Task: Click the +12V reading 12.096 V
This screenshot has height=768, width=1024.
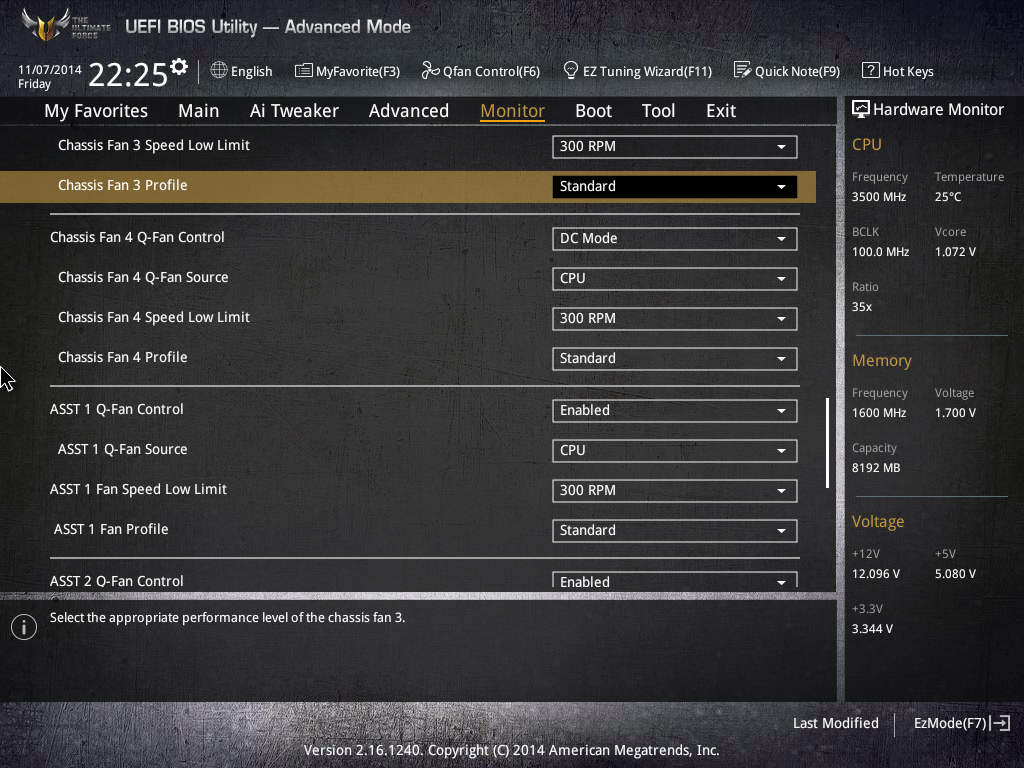Action: point(876,574)
